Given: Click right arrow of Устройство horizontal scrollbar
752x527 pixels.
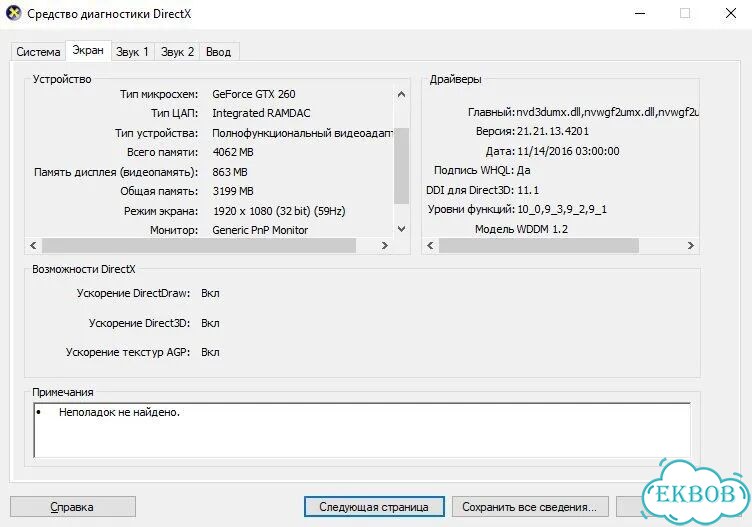Looking at the screenshot, I should click(x=385, y=246).
